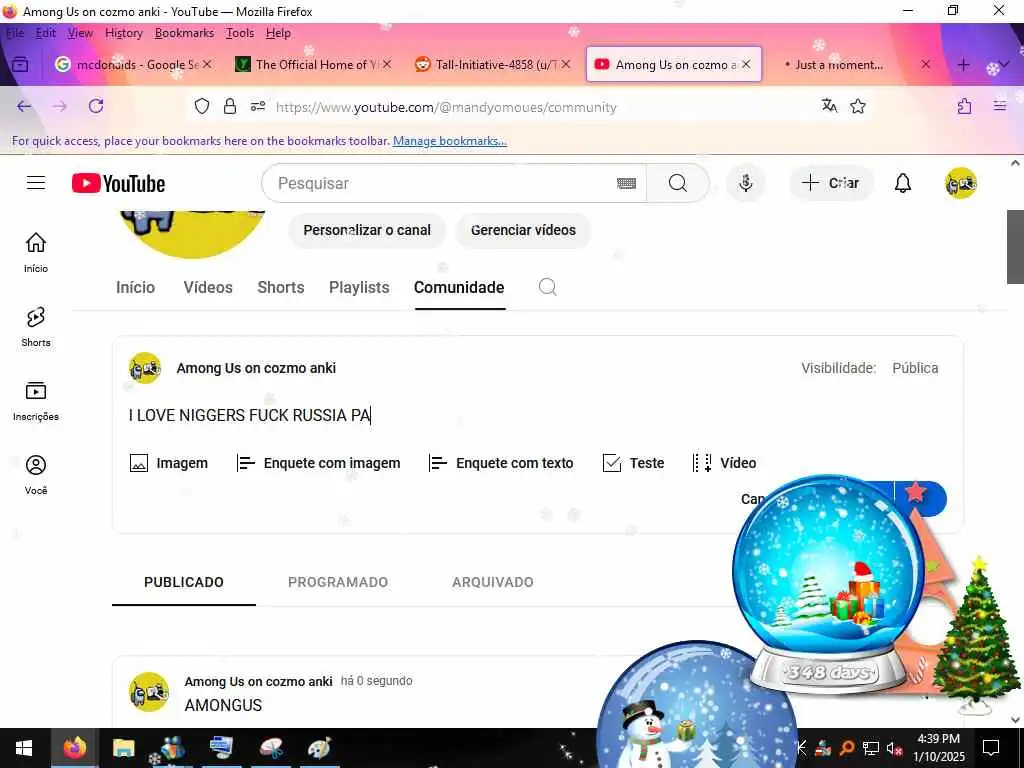Show tracking protection shield info
Viewport: 1024px width, 768px height.
202,106
